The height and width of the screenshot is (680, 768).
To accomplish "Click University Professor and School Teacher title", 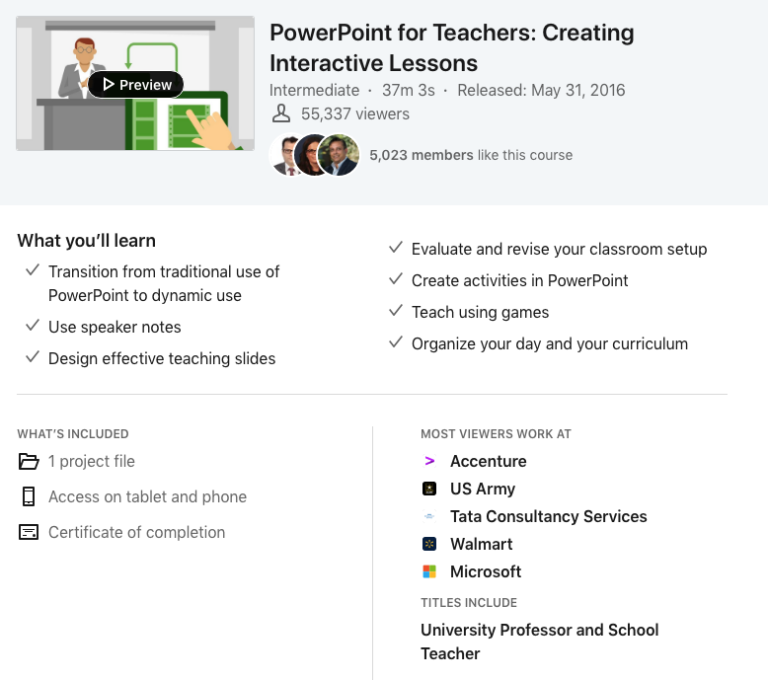I will [539, 641].
